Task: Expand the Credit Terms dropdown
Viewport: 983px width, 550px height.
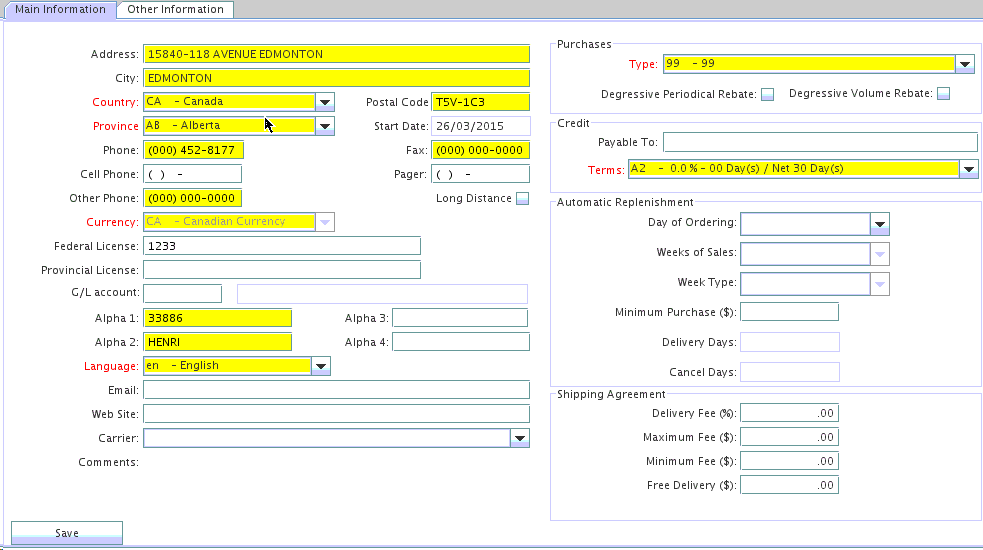Action: [x=968, y=169]
